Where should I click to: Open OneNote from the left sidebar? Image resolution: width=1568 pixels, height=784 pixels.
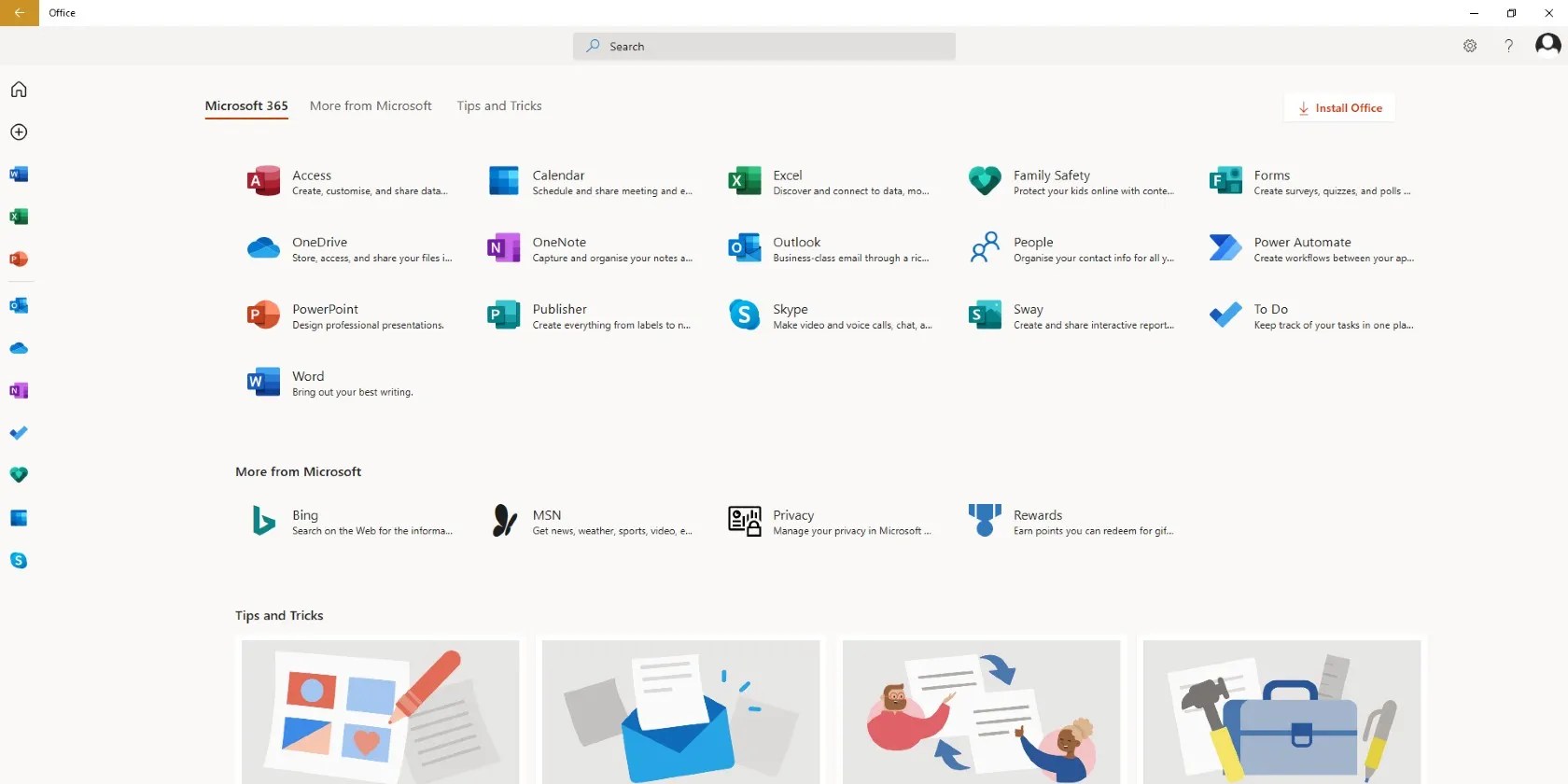pyautogui.click(x=19, y=390)
